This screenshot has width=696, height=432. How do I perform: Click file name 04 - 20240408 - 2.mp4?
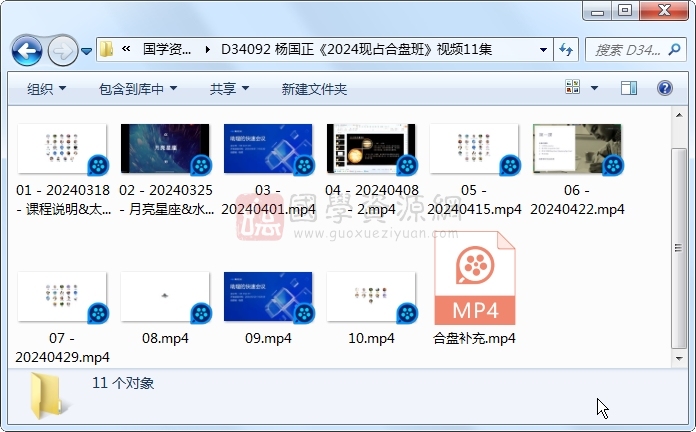(x=372, y=199)
